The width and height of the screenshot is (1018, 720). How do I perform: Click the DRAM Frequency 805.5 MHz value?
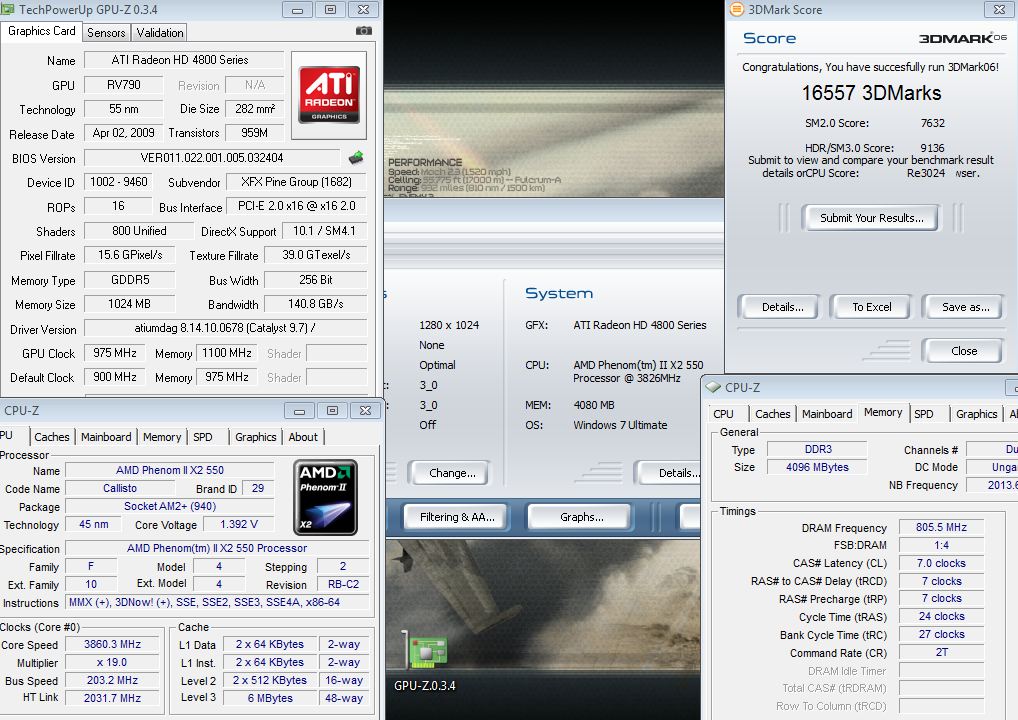tap(941, 527)
